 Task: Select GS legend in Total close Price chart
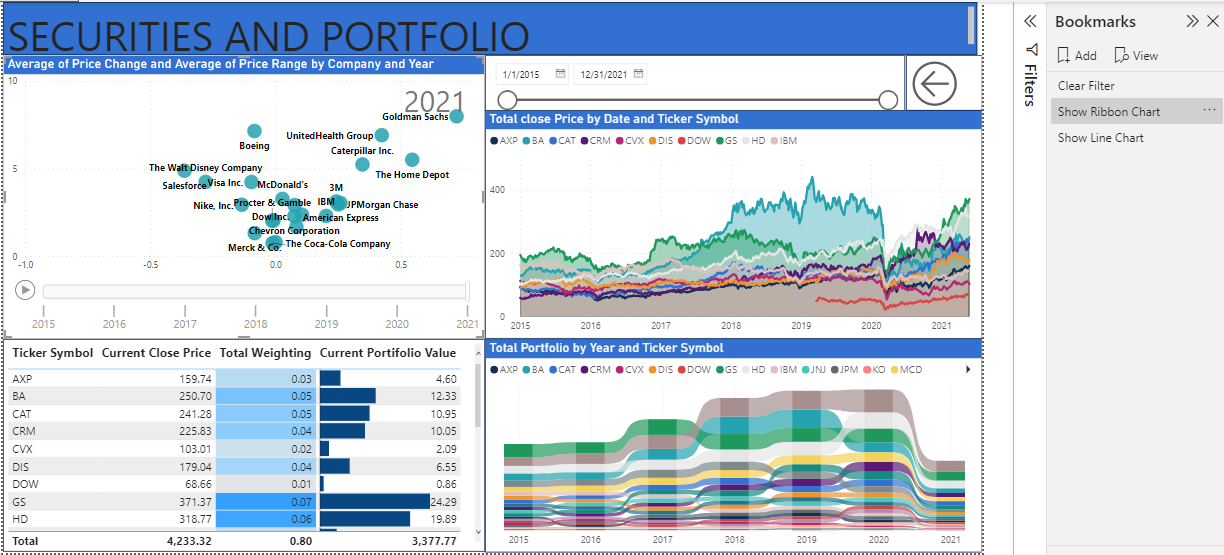coord(726,141)
